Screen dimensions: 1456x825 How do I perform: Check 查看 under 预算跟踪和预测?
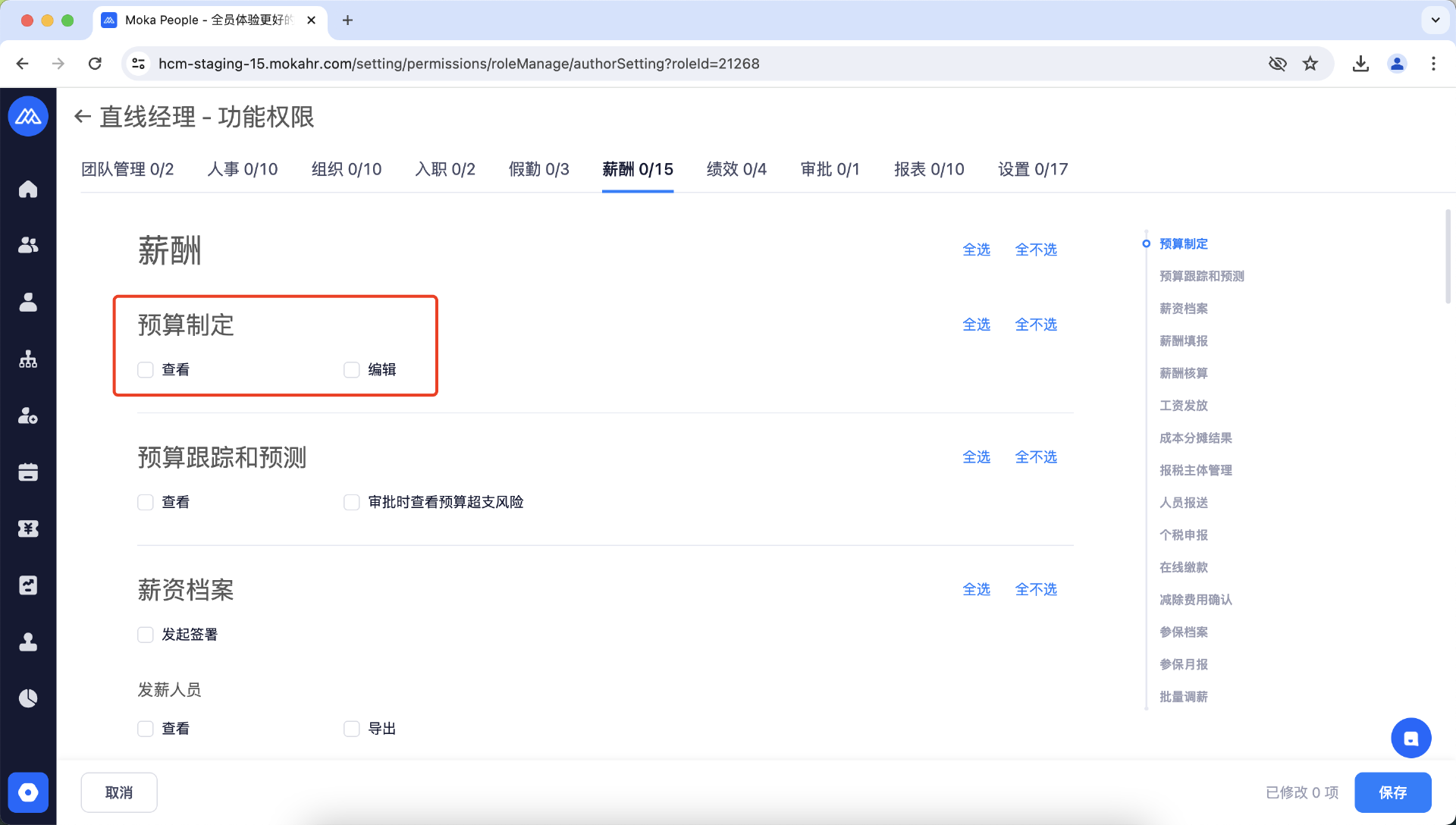coord(146,502)
